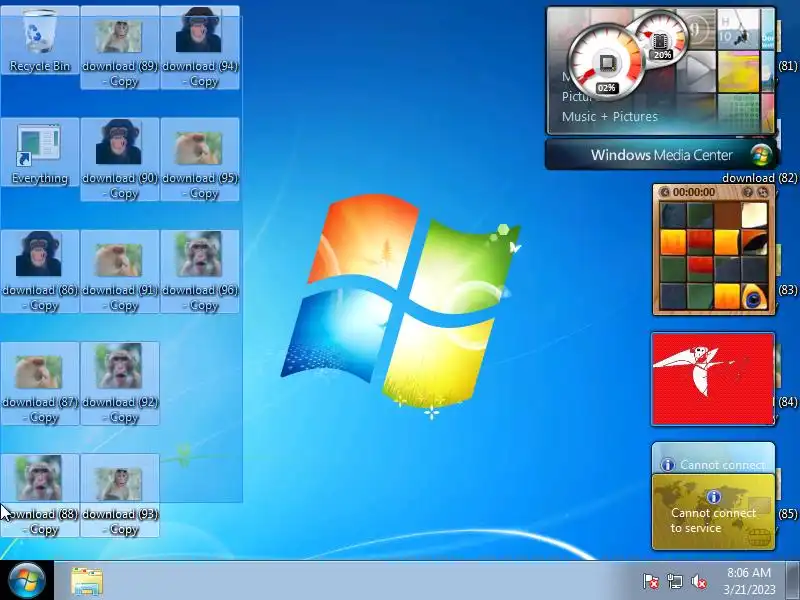The width and height of the screenshot is (800, 600).
Task: Click the muted volume tray icon
Action: point(699,582)
